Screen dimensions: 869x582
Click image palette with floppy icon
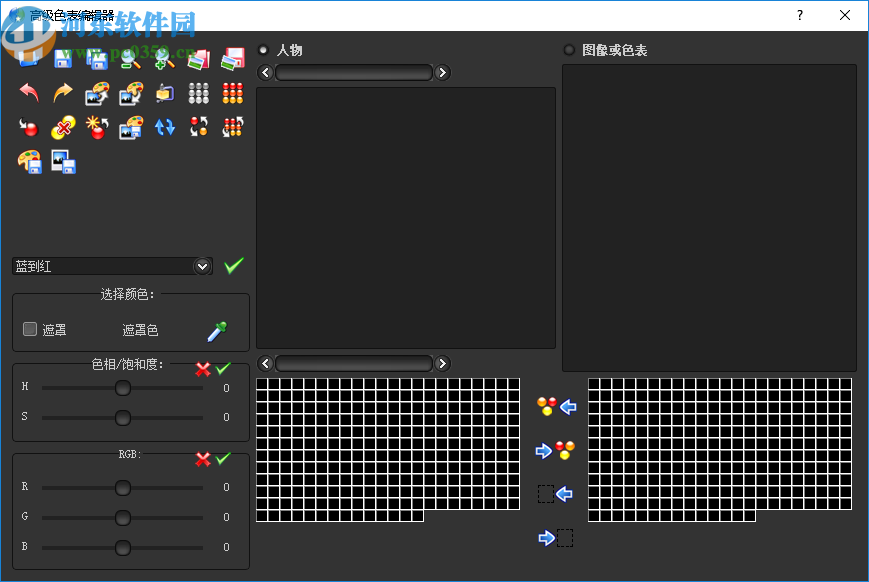131,127
